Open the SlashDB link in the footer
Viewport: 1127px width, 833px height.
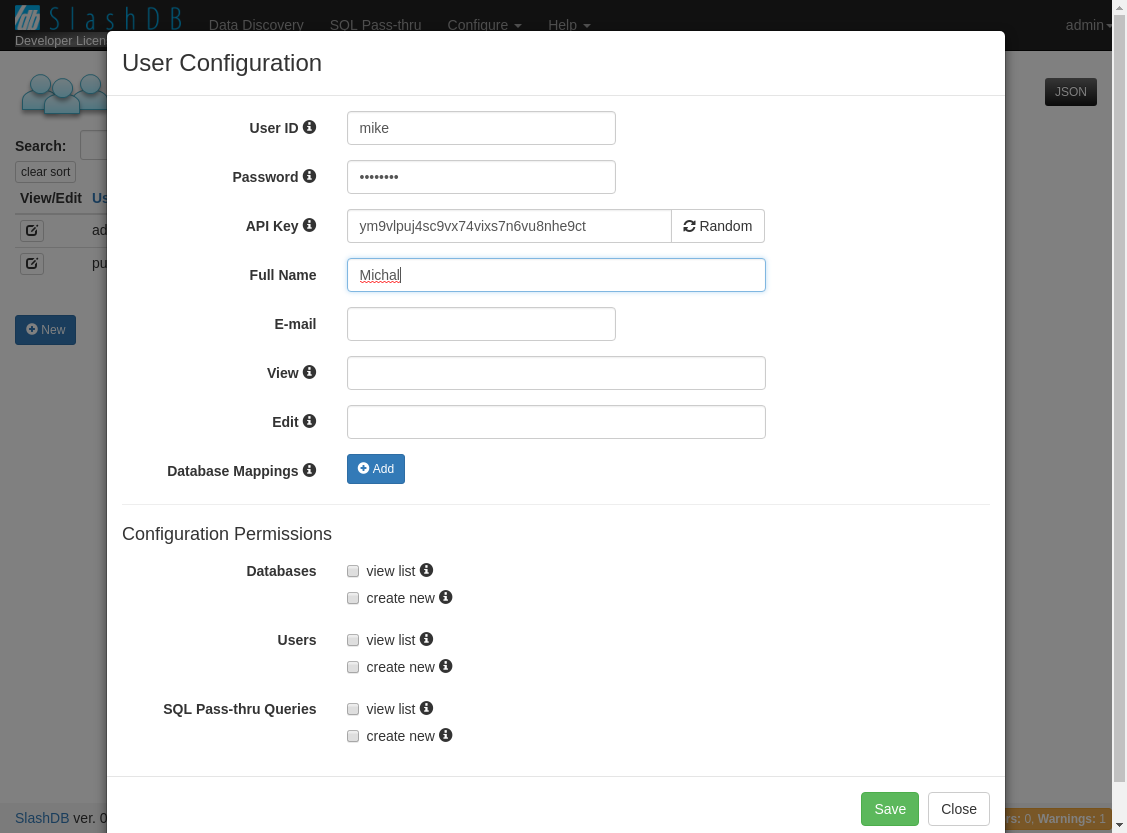pos(42,818)
